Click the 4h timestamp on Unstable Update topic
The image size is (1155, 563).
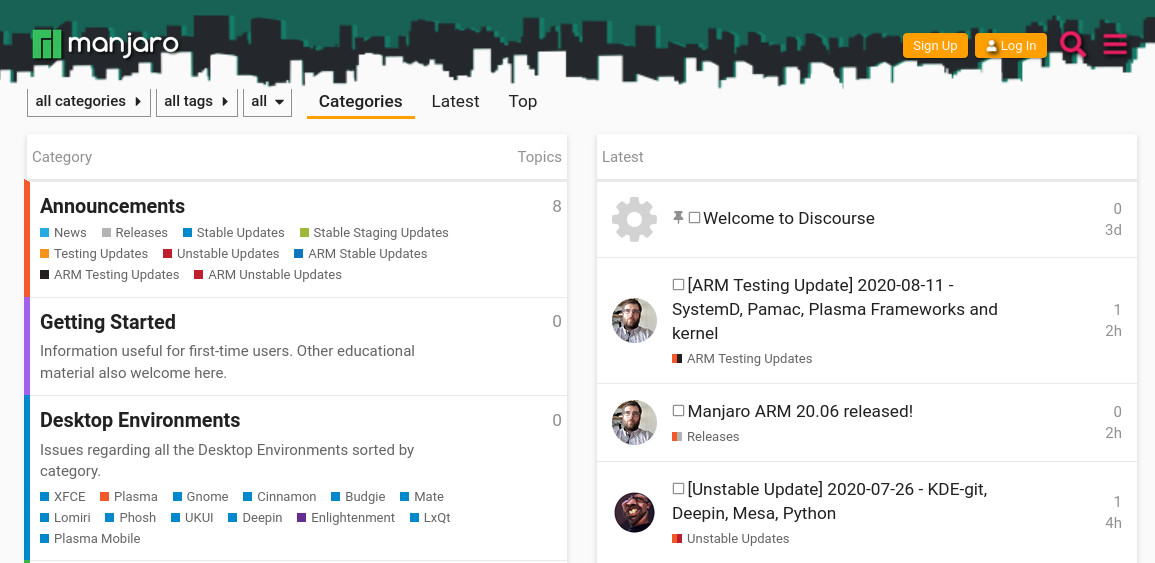pos(1113,523)
